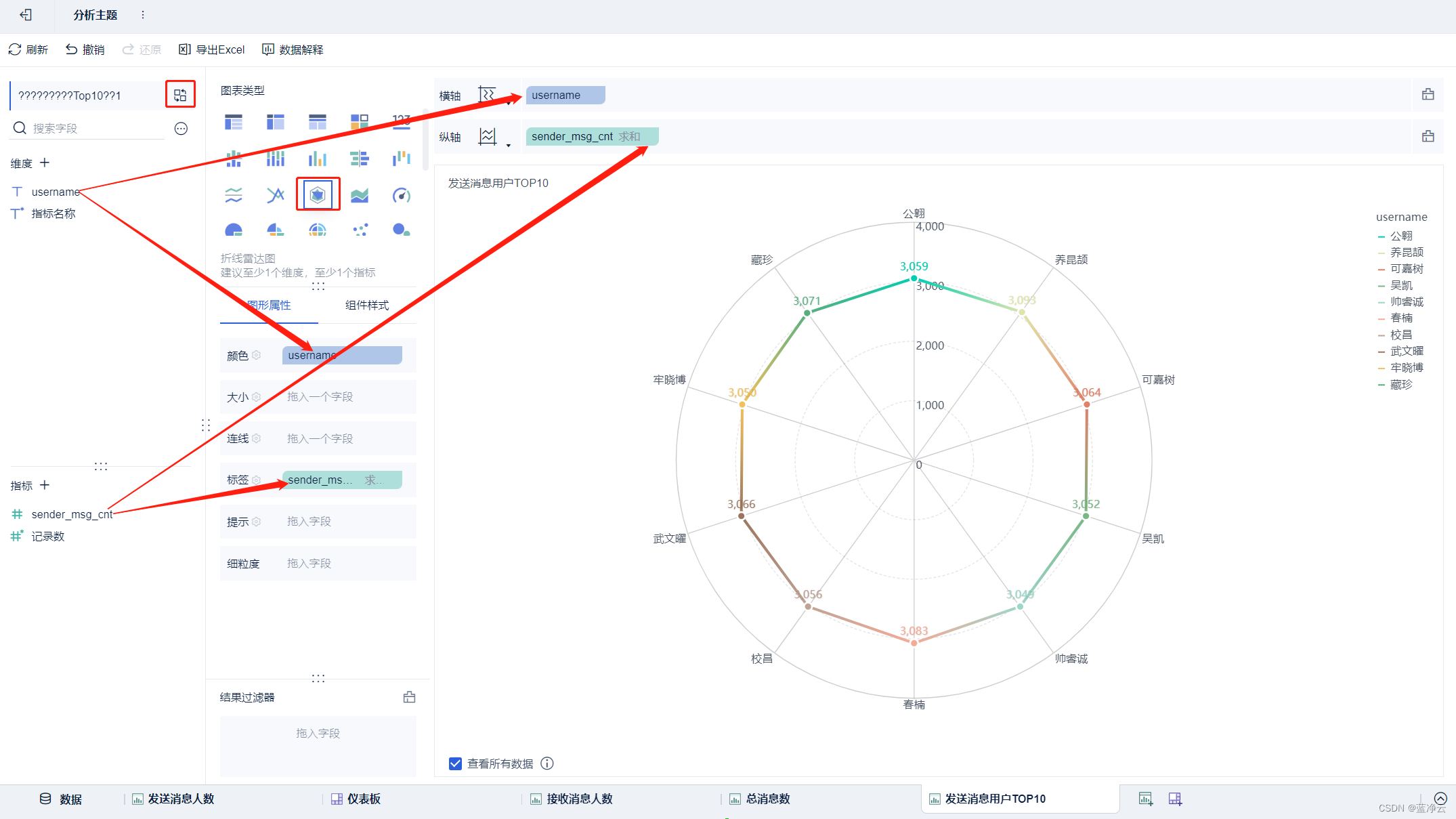Toggle legend series 帅睿诚
This screenshot has height=819, width=1456.
(1400, 301)
